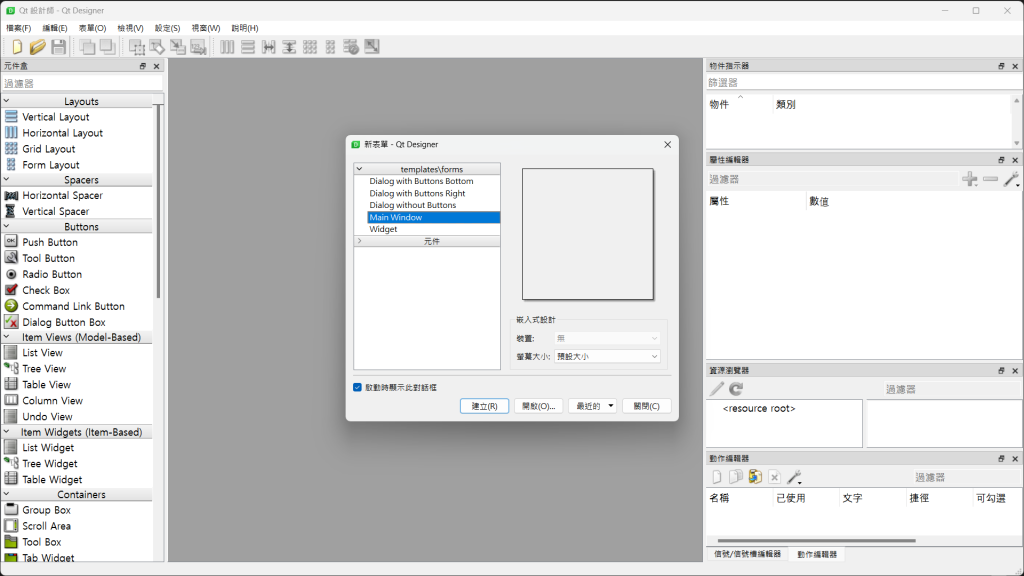Viewport: 1024px width, 576px height.
Task: Click the resource browser edit pencil icon
Action: (717, 389)
